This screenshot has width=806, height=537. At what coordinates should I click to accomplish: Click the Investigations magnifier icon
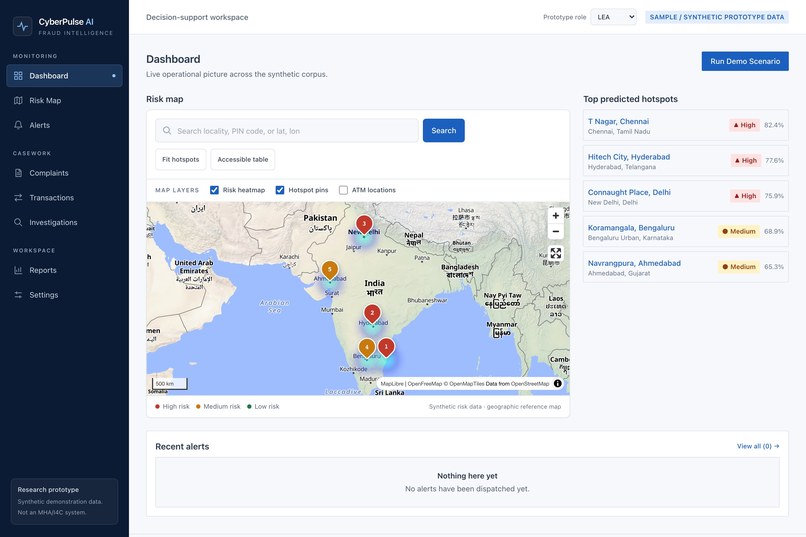coord(19,222)
